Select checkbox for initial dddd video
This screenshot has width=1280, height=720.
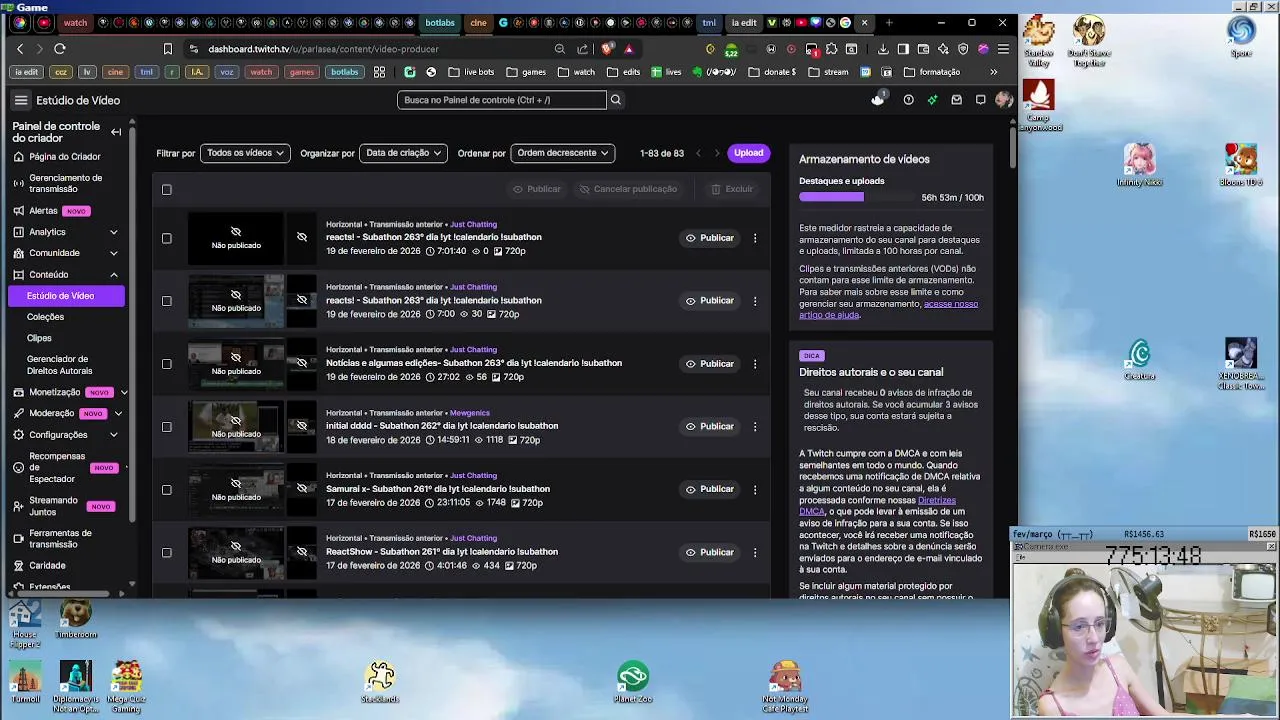coord(167,427)
